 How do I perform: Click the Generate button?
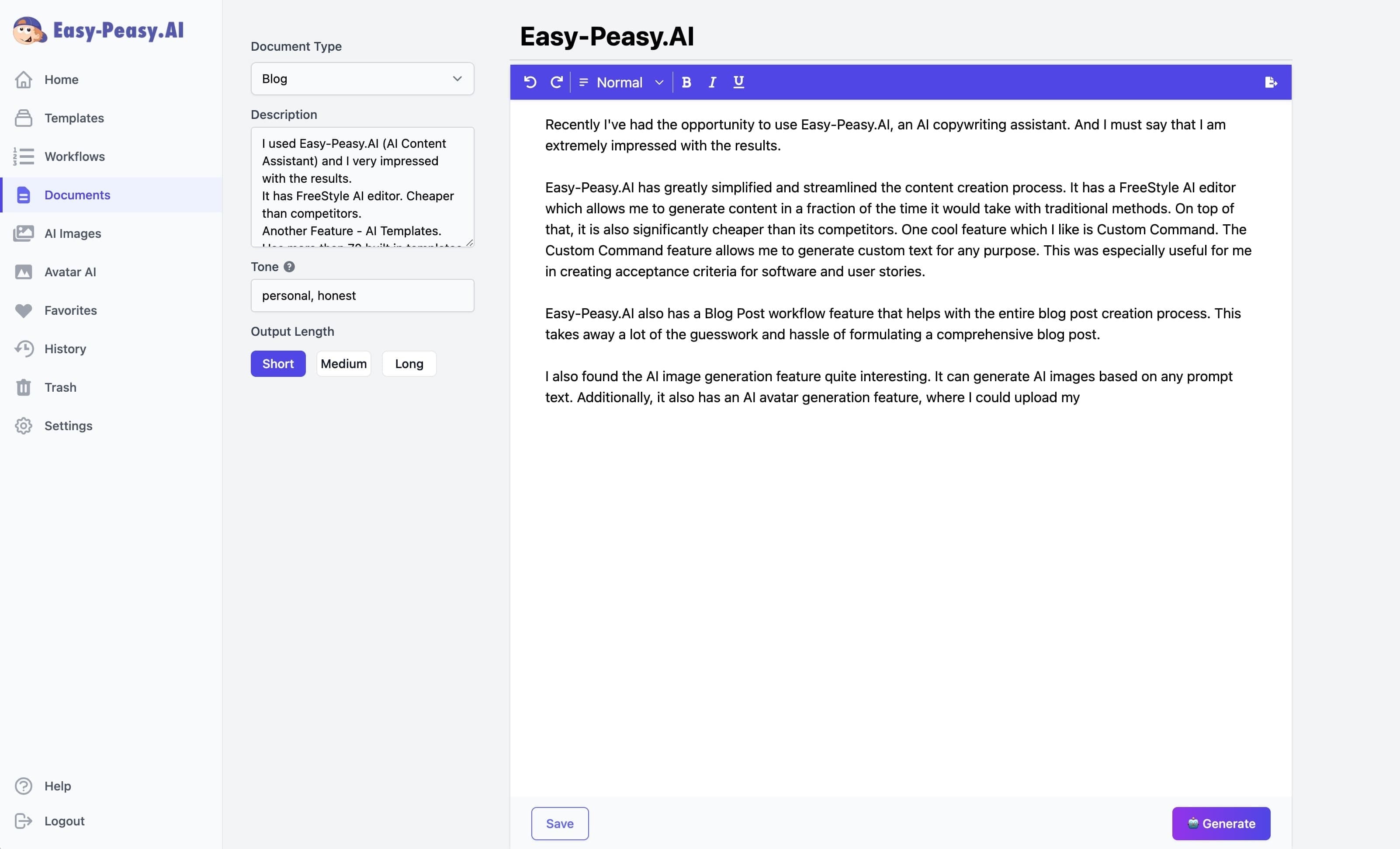click(x=1221, y=823)
